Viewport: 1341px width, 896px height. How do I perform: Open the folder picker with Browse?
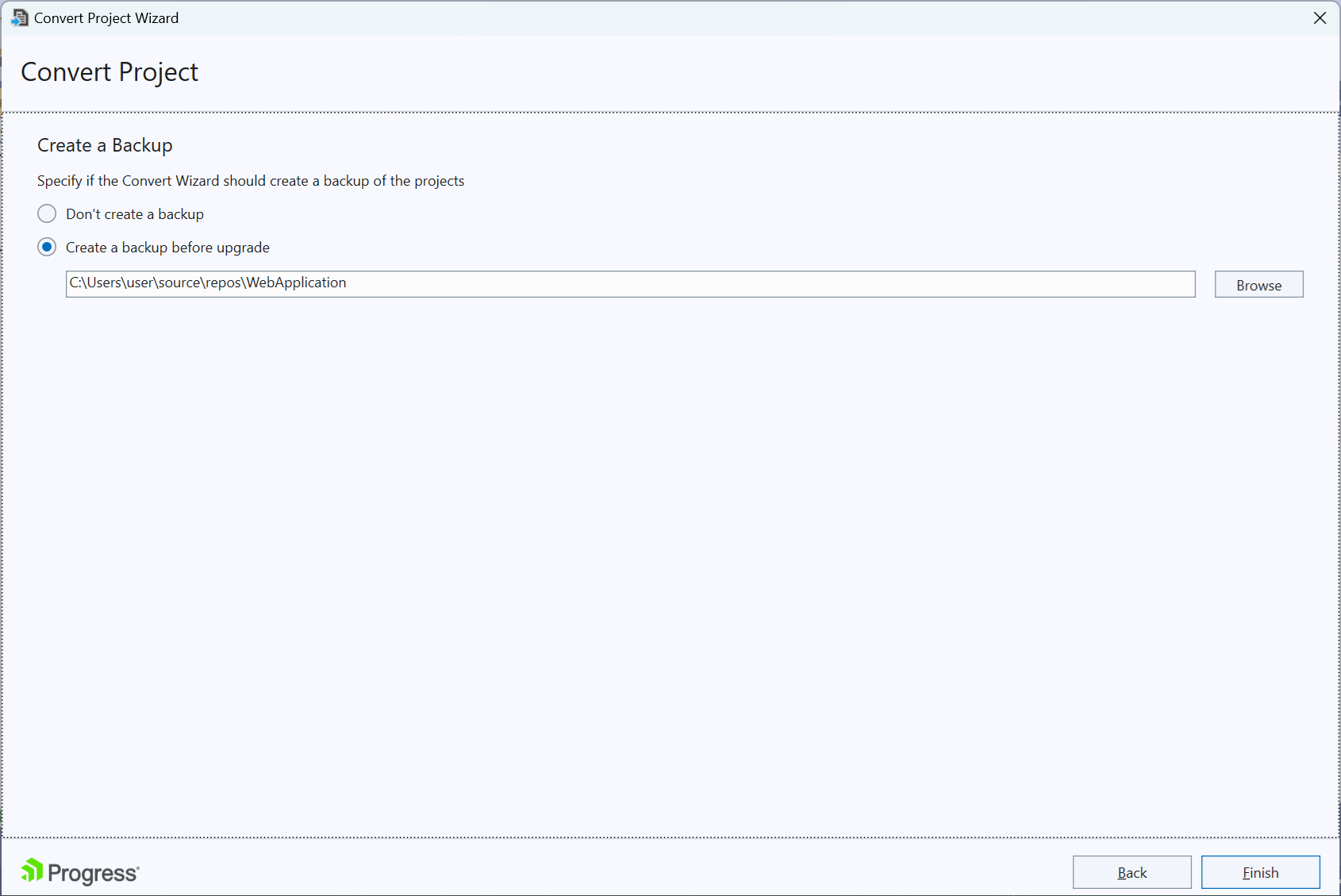(x=1258, y=284)
